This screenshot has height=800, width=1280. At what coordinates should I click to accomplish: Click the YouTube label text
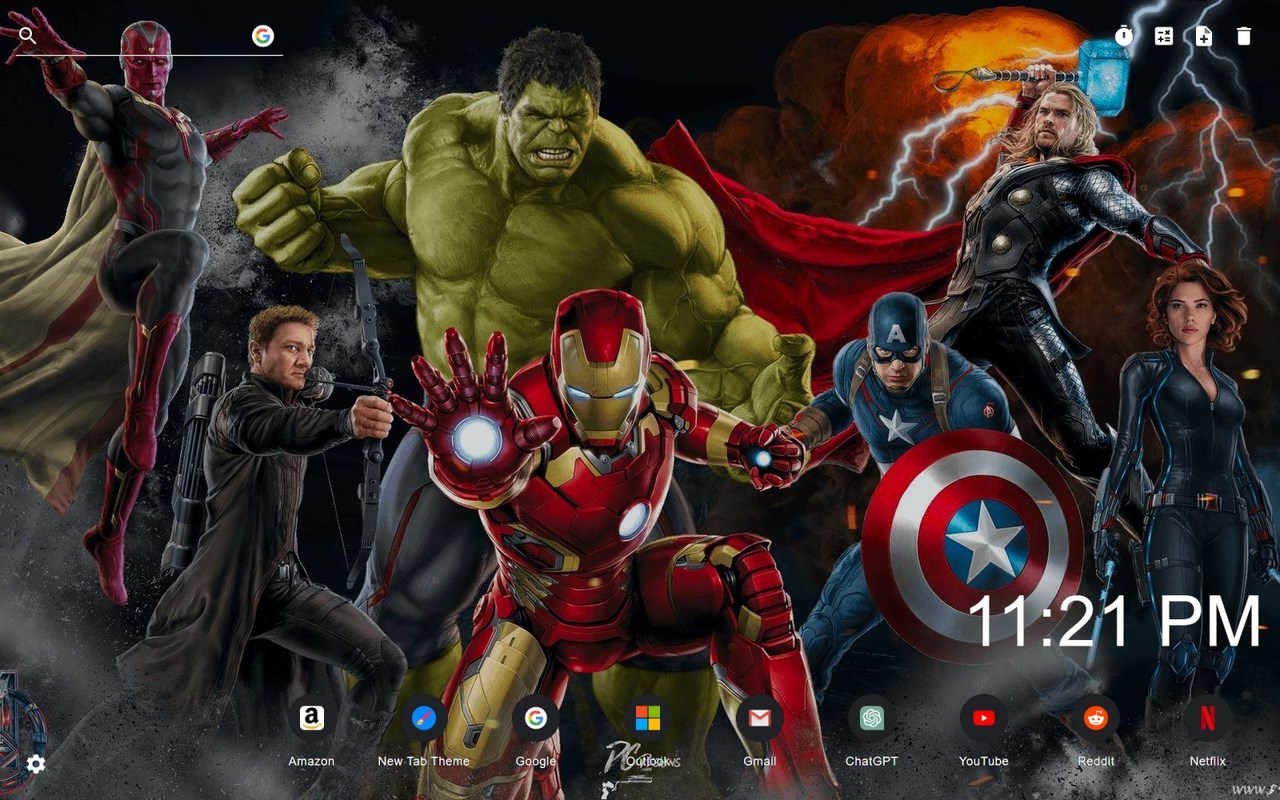(x=984, y=761)
